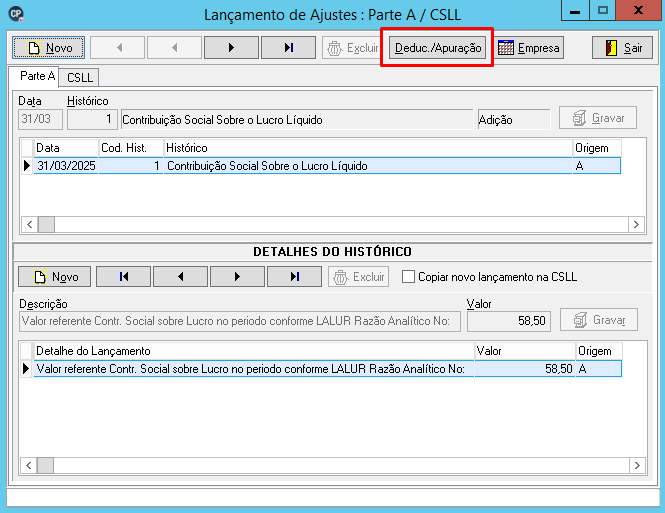Open Deduc./Apuração
The height and width of the screenshot is (513, 665).
coord(438,47)
